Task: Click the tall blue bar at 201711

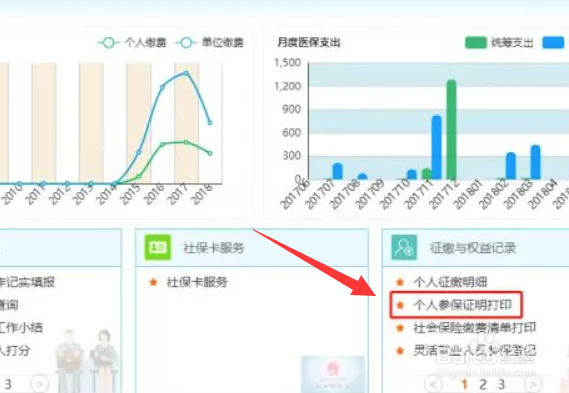Action: (x=437, y=147)
